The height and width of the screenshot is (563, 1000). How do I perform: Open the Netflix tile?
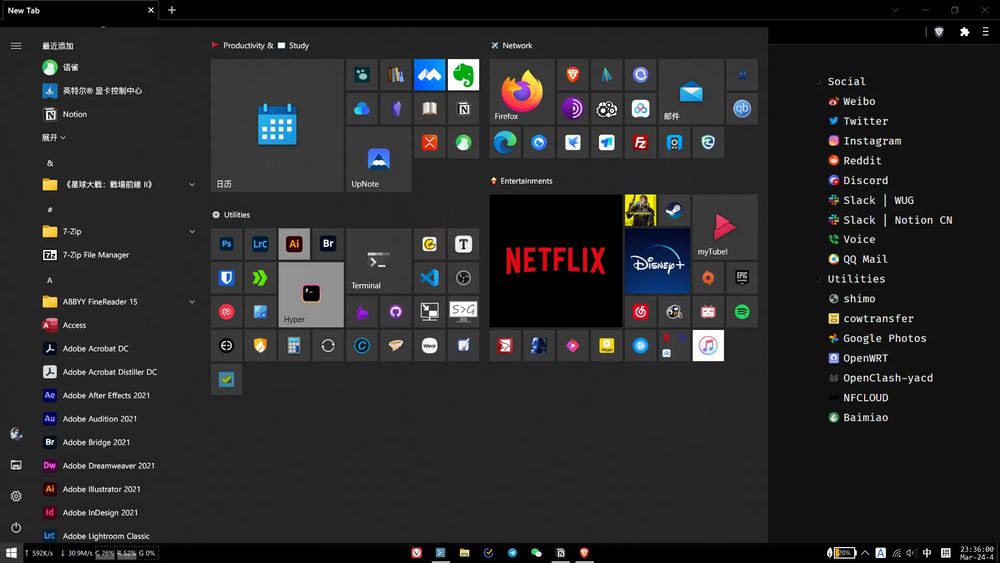pyautogui.click(x=555, y=261)
